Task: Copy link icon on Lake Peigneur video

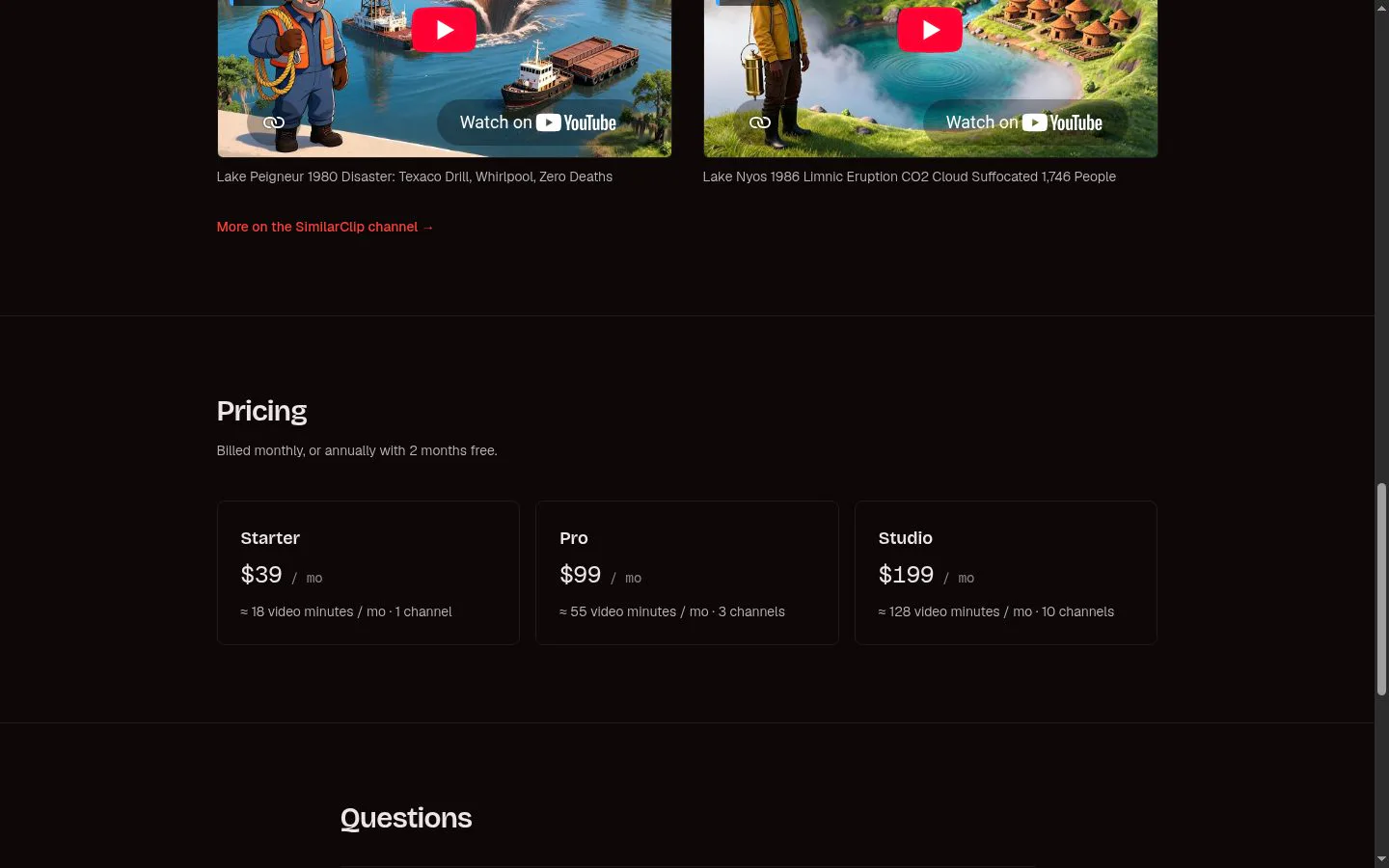Action: point(274,122)
